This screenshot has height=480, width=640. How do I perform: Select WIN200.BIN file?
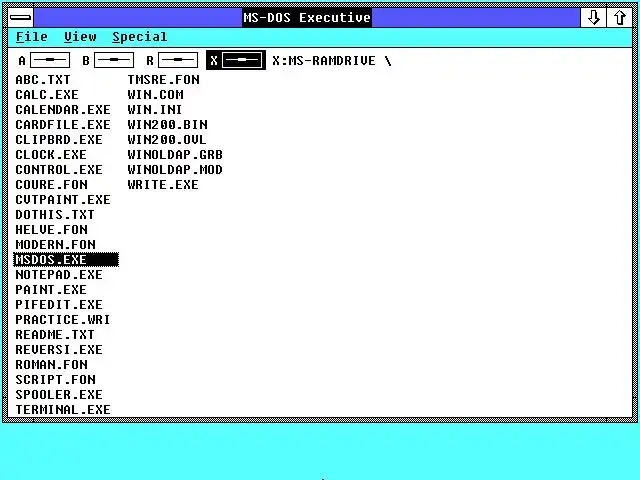click(x=167, y=124)
